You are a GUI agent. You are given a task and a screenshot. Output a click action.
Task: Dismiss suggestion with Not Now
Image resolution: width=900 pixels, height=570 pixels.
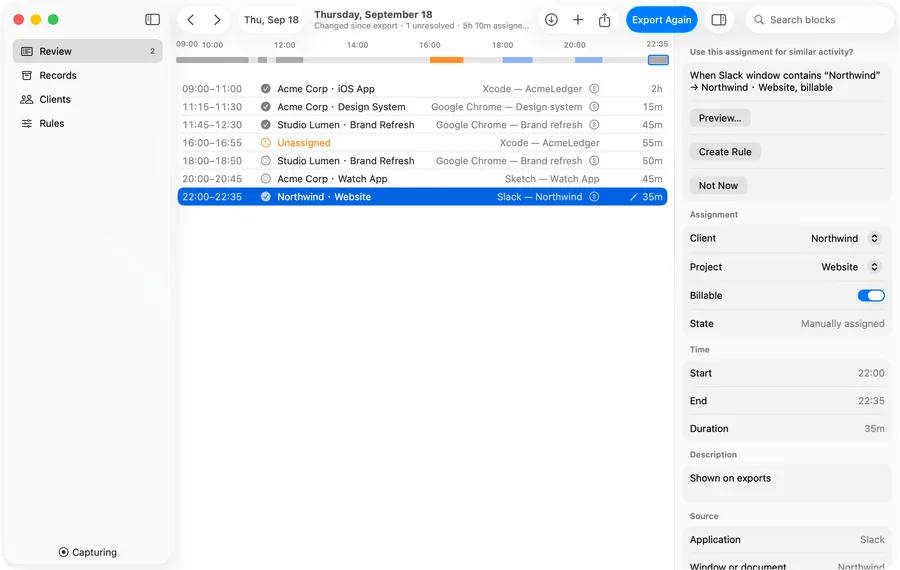coord(718,186)
